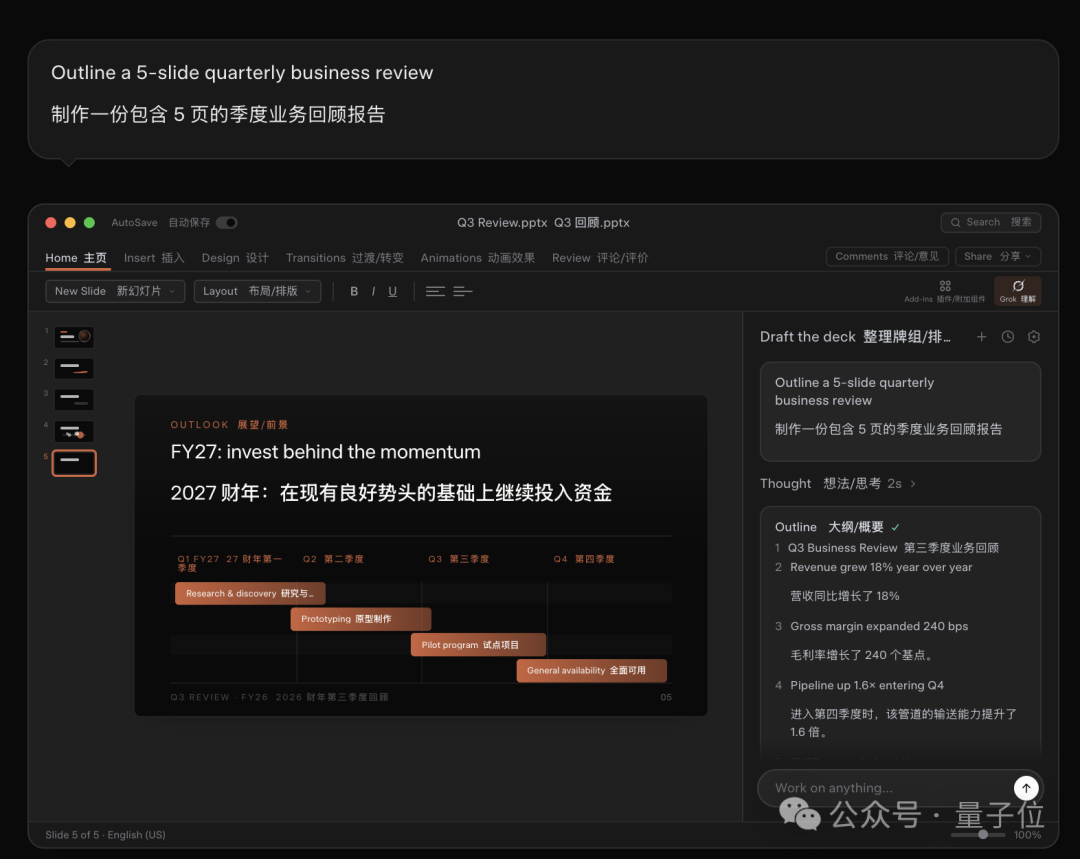The image size is (1080, 859).
Task: Open the Grok assistant panel
Action: [x=1017, y=291]
